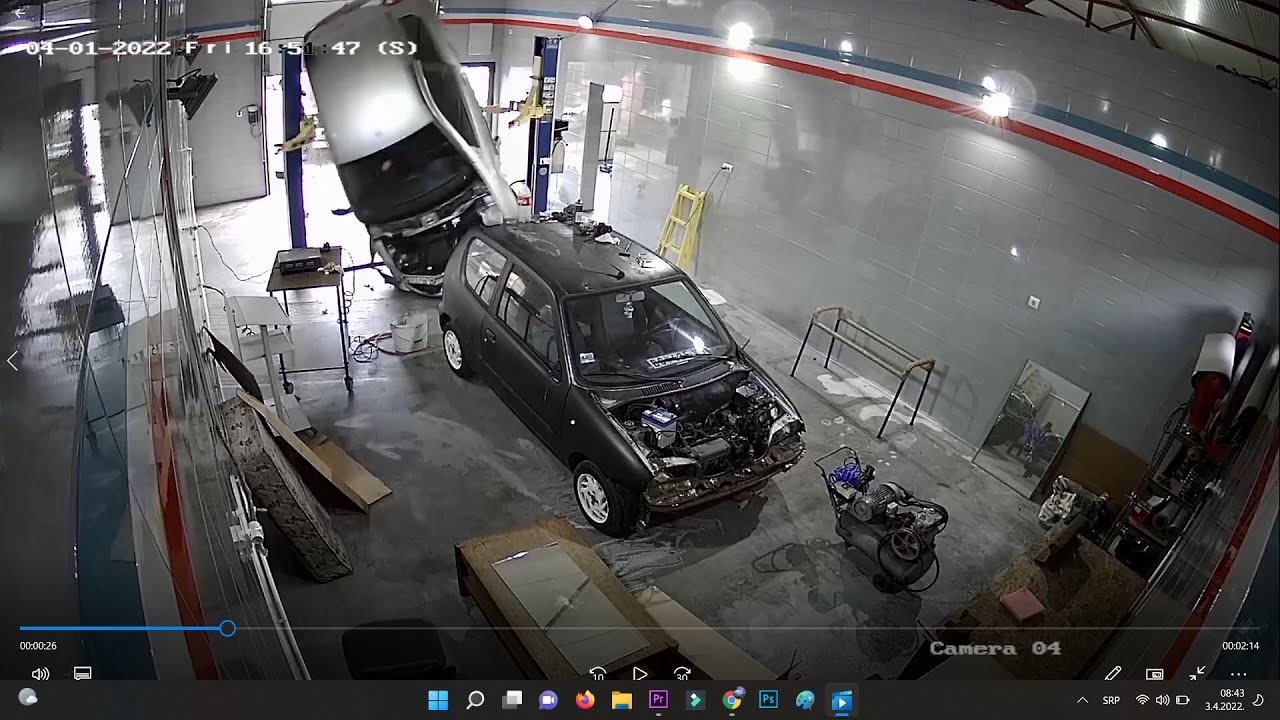
Task: Skip back 10 seconds
Action: coord(598,674)
